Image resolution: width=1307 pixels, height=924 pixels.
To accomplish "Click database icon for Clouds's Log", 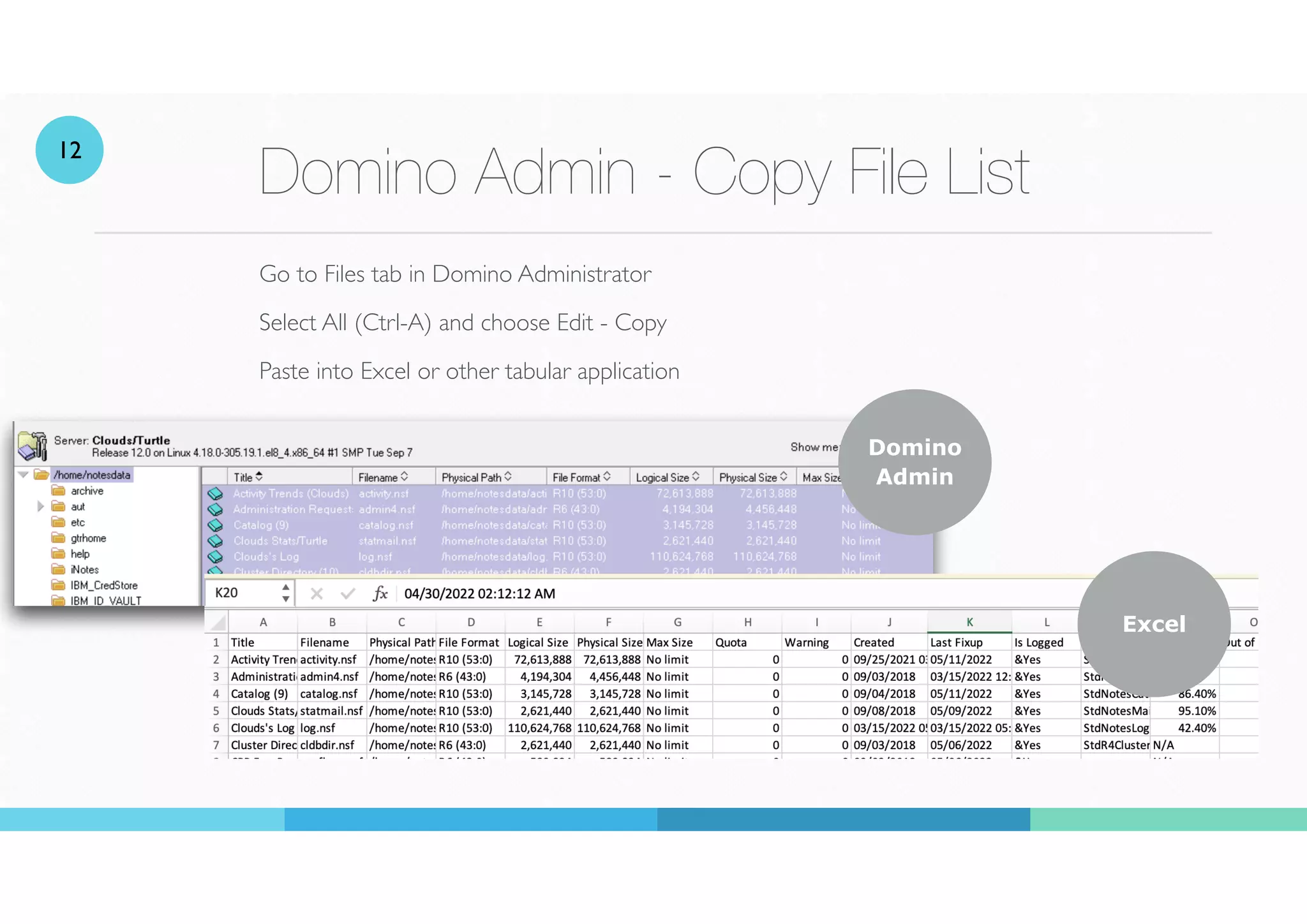I will pos(215,557).
